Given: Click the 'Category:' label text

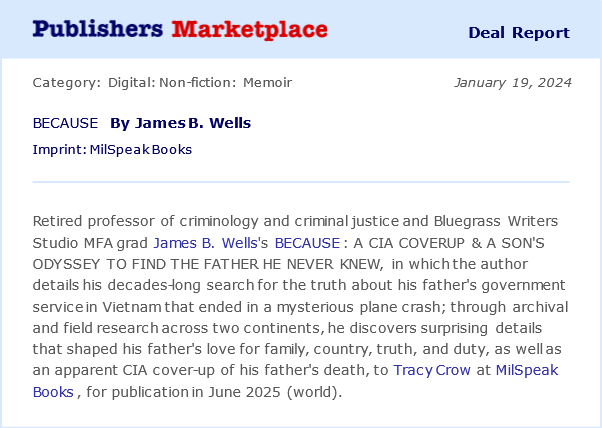Looking at the screenshot, I should tap(66, 82).
